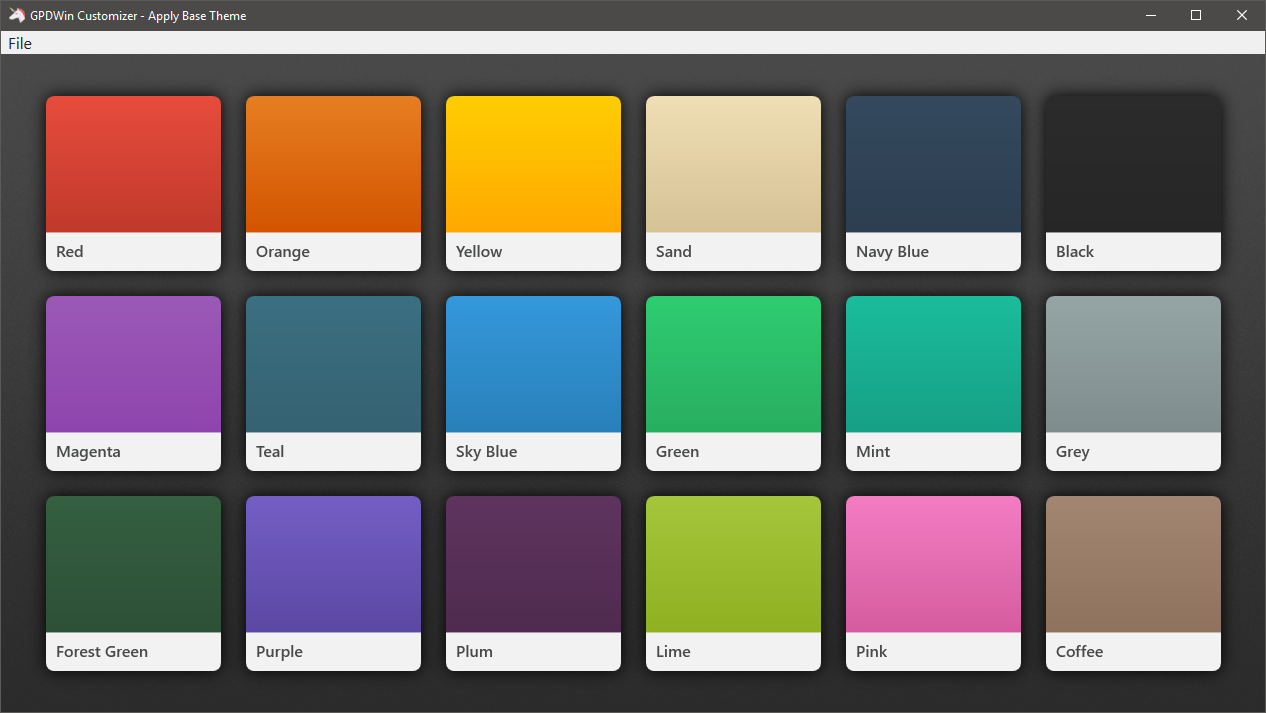
Task: Choose the Lime color theme
Action: (x=733, y=583)
